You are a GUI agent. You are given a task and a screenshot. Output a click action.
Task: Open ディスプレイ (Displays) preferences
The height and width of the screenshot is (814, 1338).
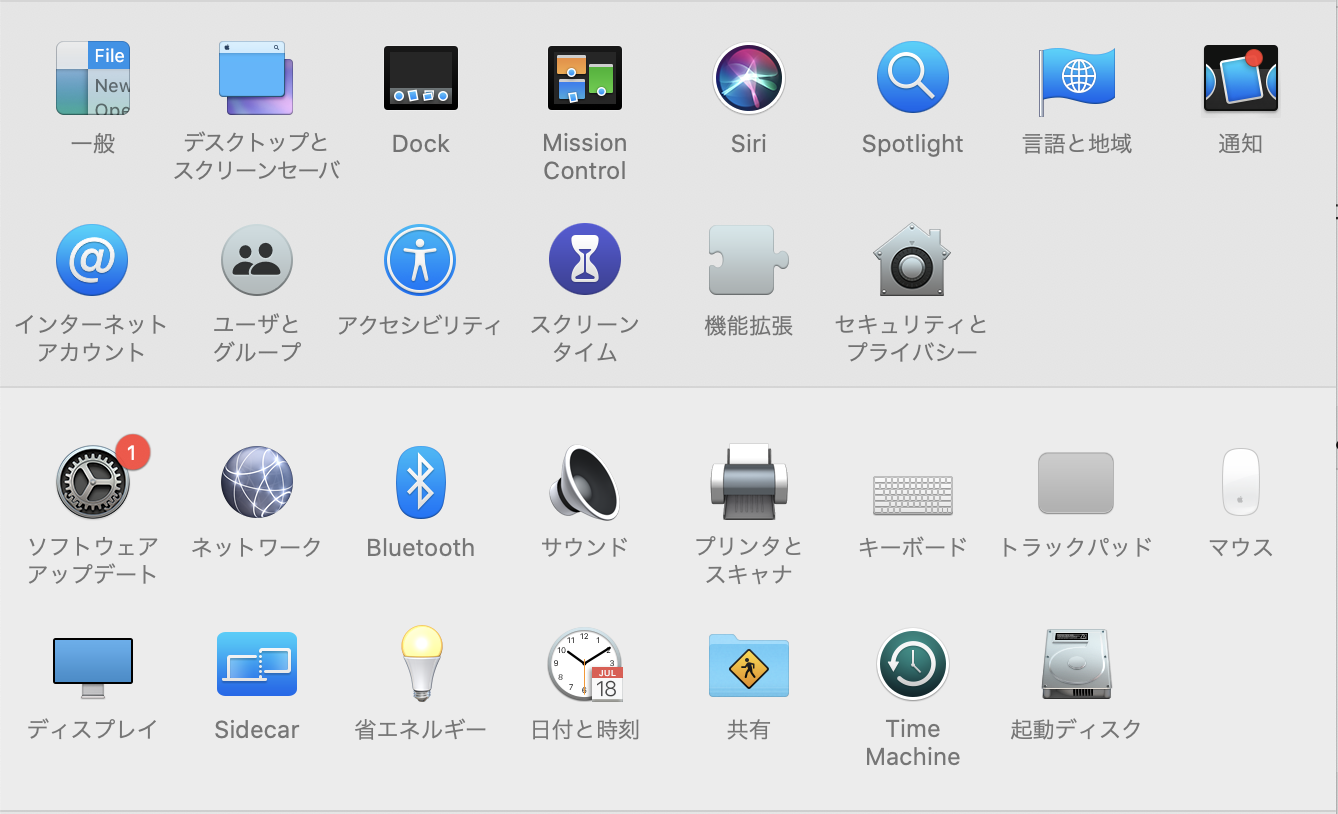click(x=93, y=667)
